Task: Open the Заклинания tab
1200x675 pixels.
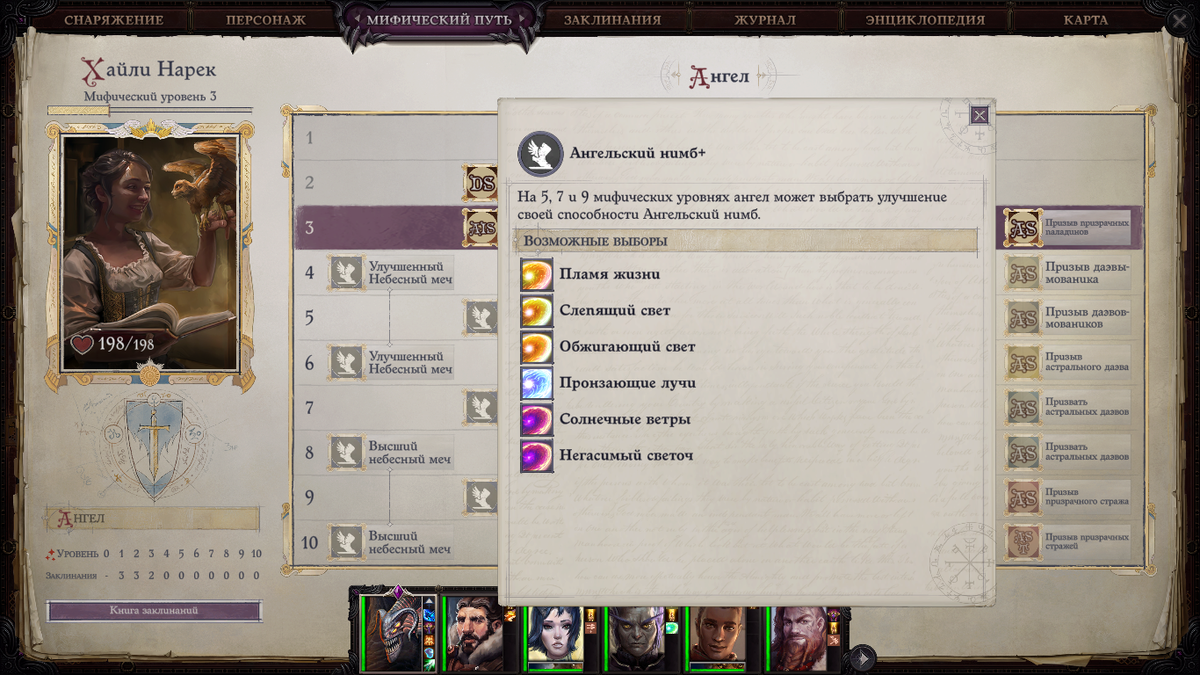Action: [612, 19]
